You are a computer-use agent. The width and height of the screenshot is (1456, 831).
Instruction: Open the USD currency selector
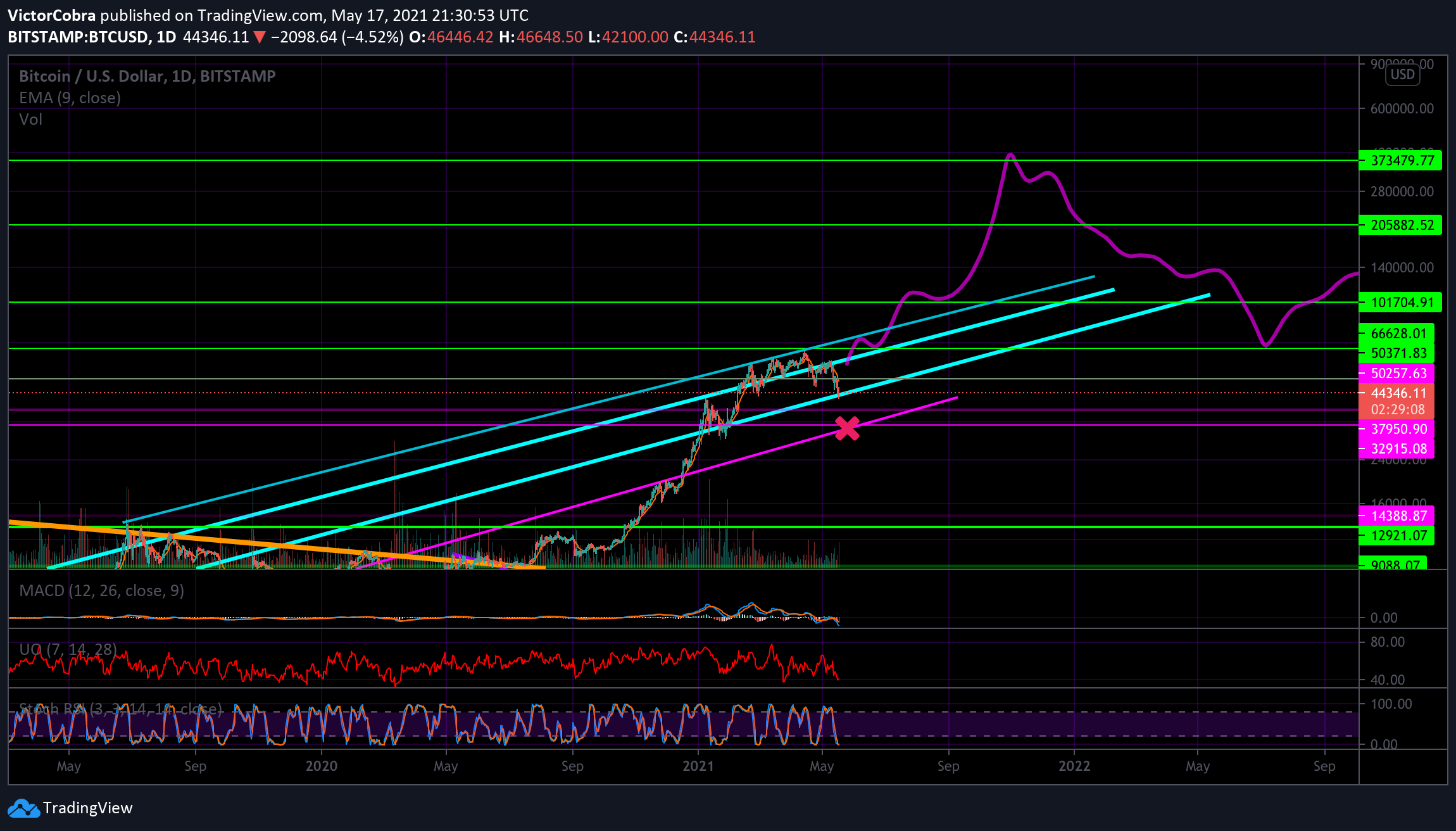[1402, 75]
